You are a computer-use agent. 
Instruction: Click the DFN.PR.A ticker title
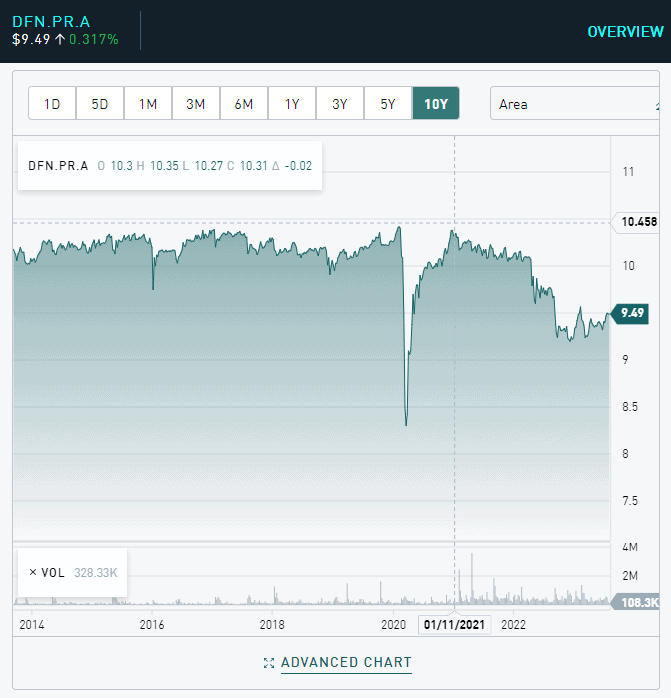tap(51, 21)
